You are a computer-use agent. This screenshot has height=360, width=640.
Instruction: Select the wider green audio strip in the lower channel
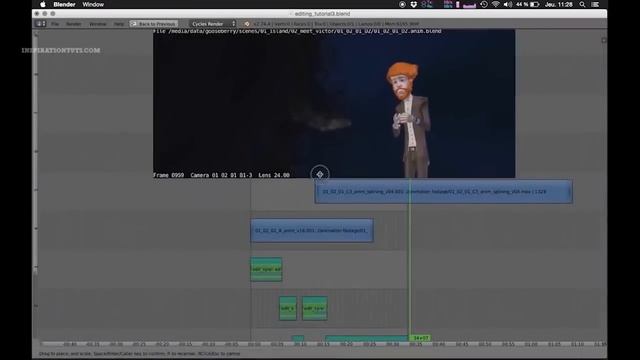[x=315, y=308]
